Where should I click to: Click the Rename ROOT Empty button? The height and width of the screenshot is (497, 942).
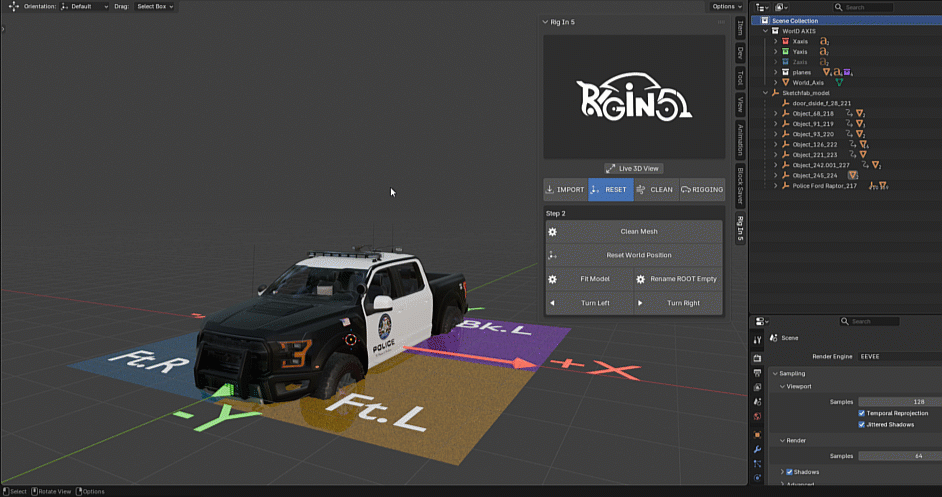[x=678, y=279]
